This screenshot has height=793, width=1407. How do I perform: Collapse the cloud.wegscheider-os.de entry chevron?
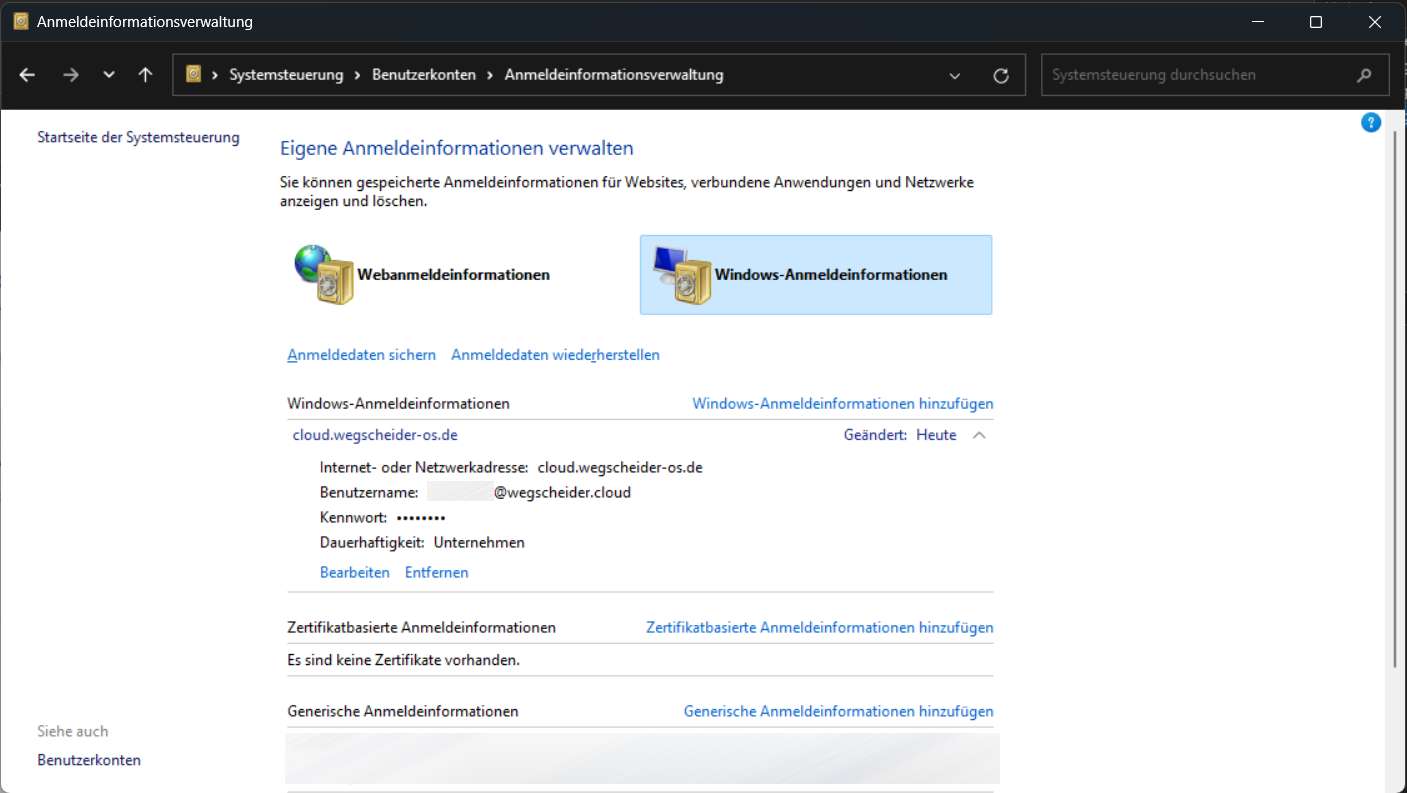point(979,435)
